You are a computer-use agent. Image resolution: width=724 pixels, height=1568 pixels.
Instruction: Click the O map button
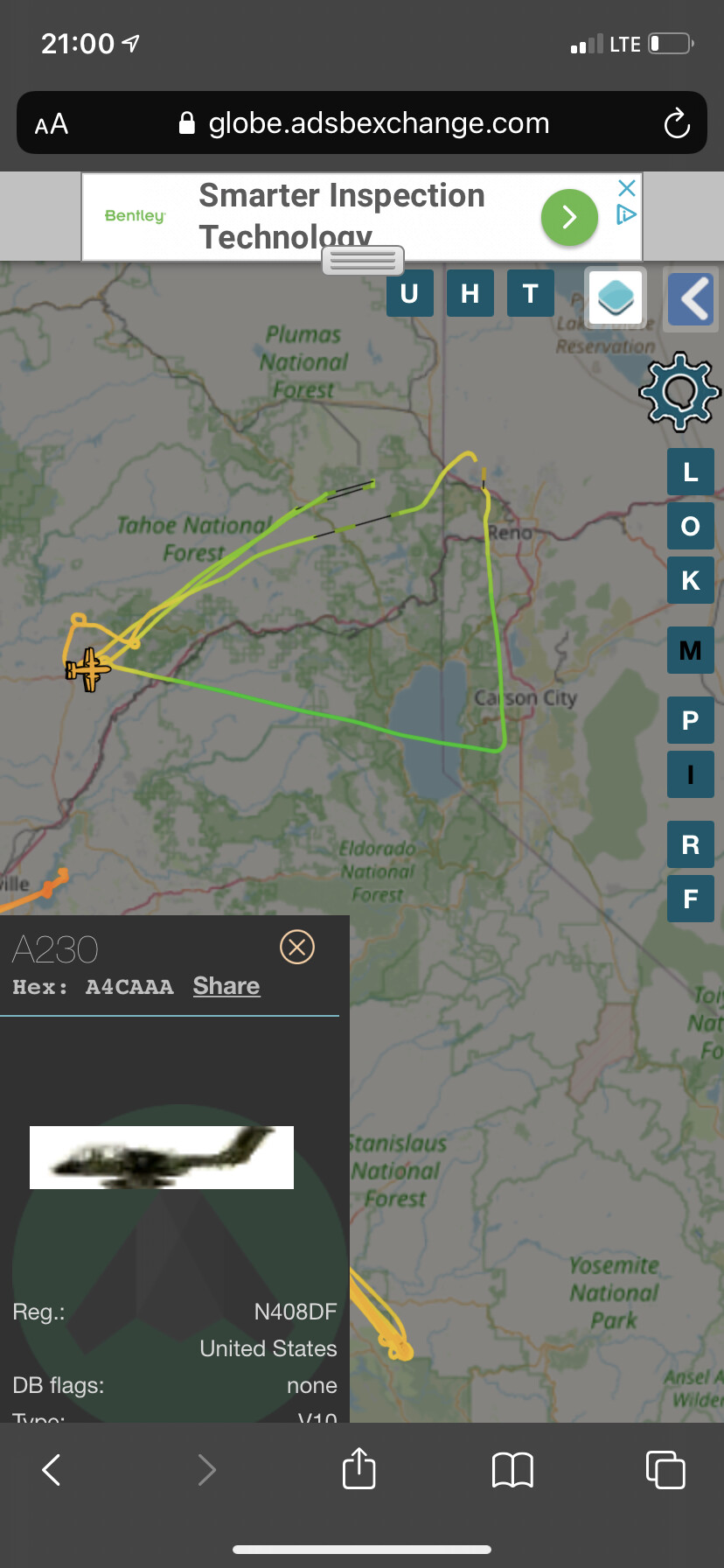pos(691,526)
